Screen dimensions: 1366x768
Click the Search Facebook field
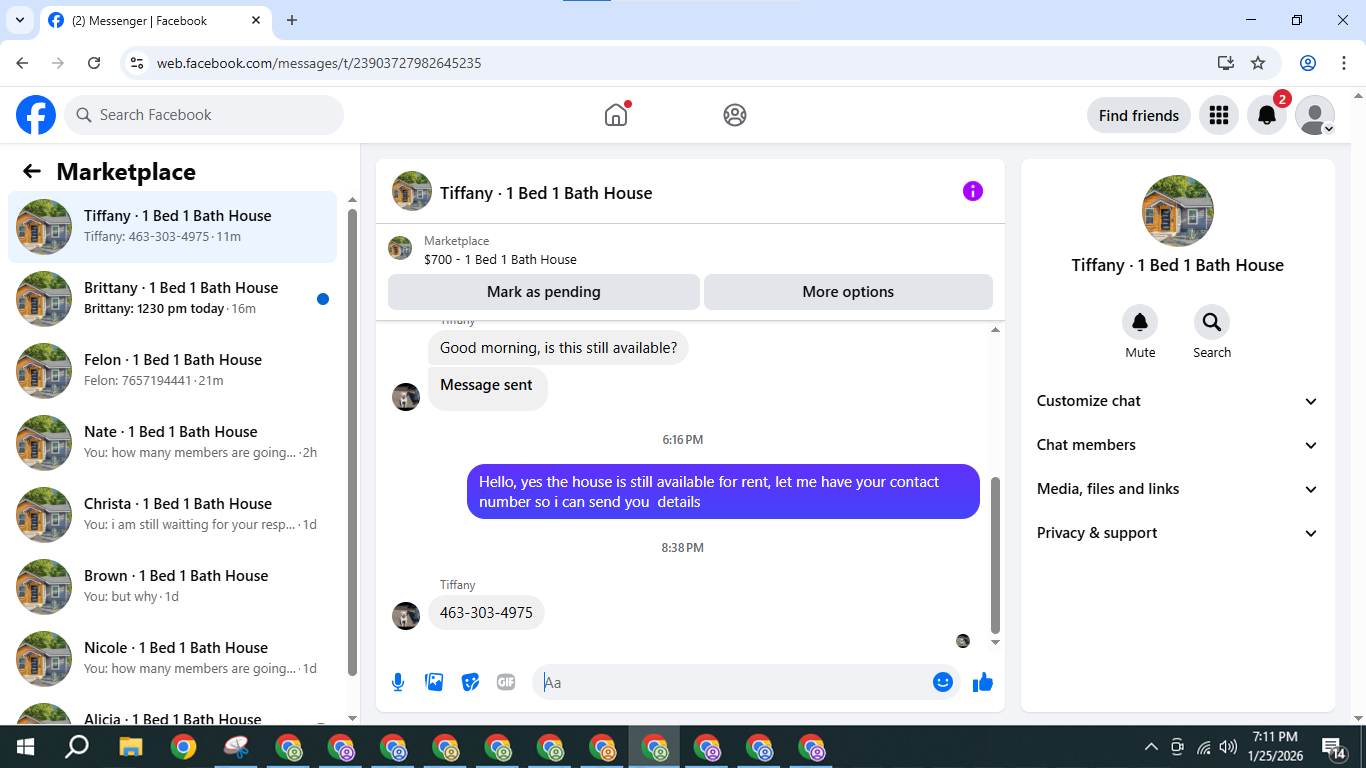(x=204, y=115)
